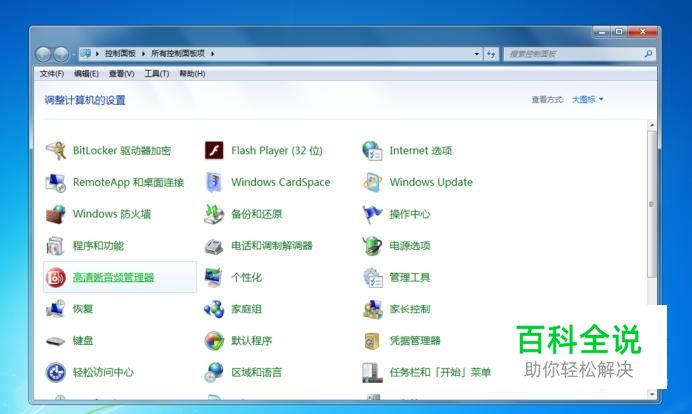Open recent pages dropdown beside Forward button

coord(73,54)
